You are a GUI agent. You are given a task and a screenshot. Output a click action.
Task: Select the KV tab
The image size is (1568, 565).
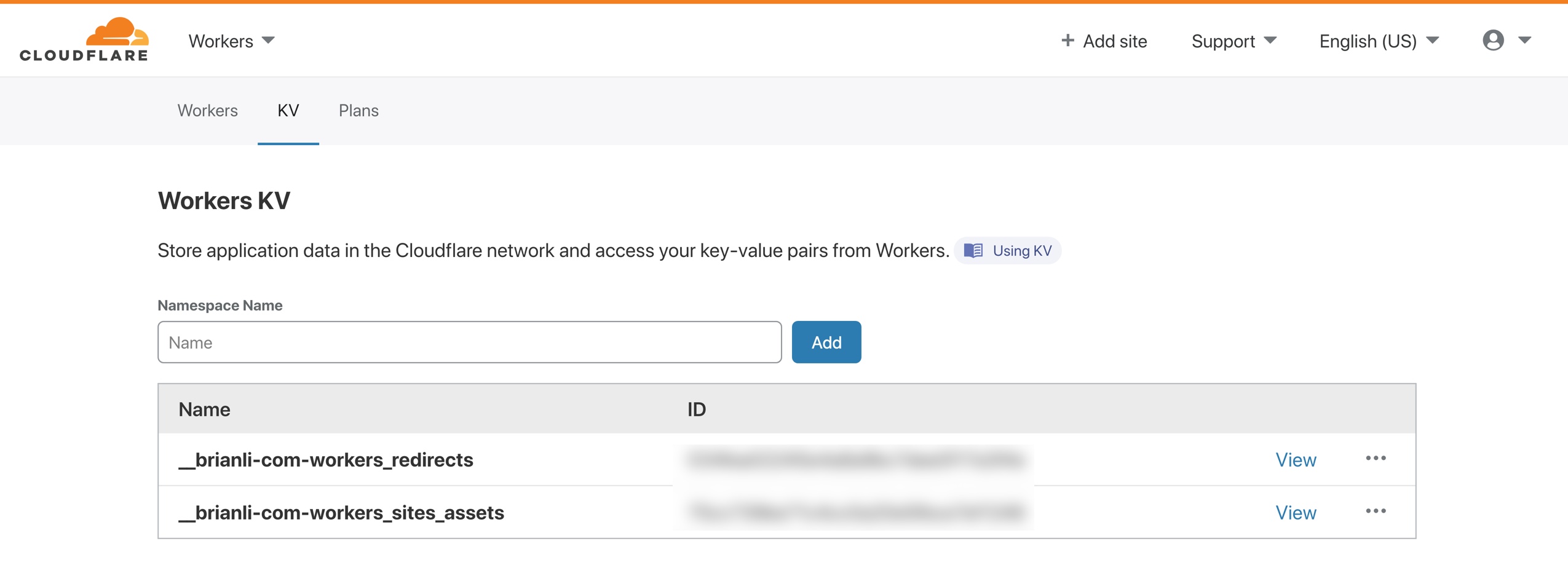pyautogui.click(x=288, y=111)
